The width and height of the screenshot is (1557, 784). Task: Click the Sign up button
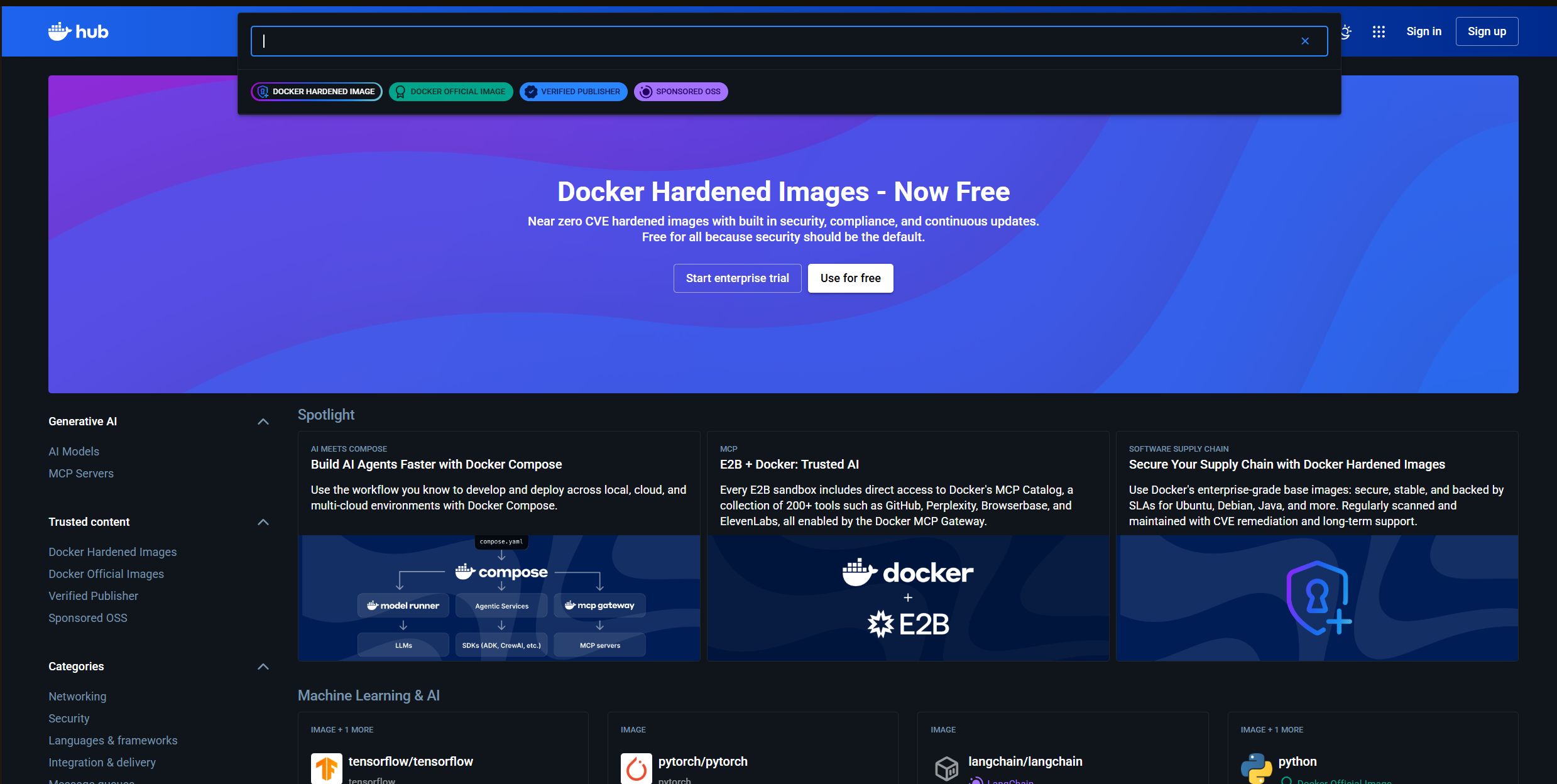pos(1487,31)
